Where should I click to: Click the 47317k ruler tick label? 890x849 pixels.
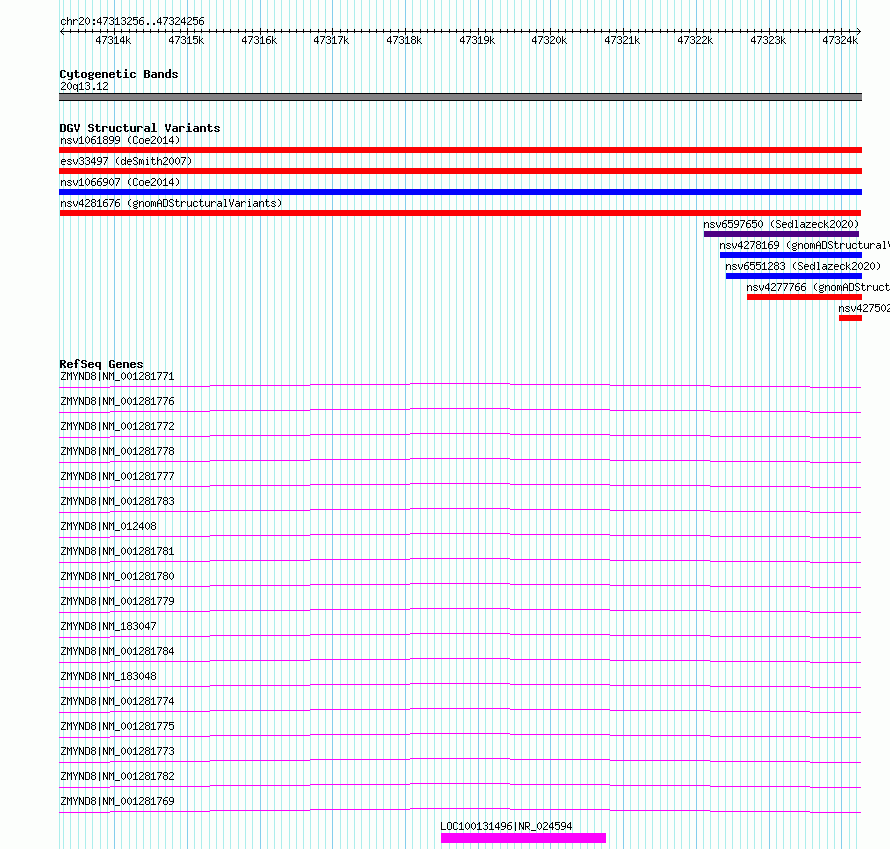[331, 40]
